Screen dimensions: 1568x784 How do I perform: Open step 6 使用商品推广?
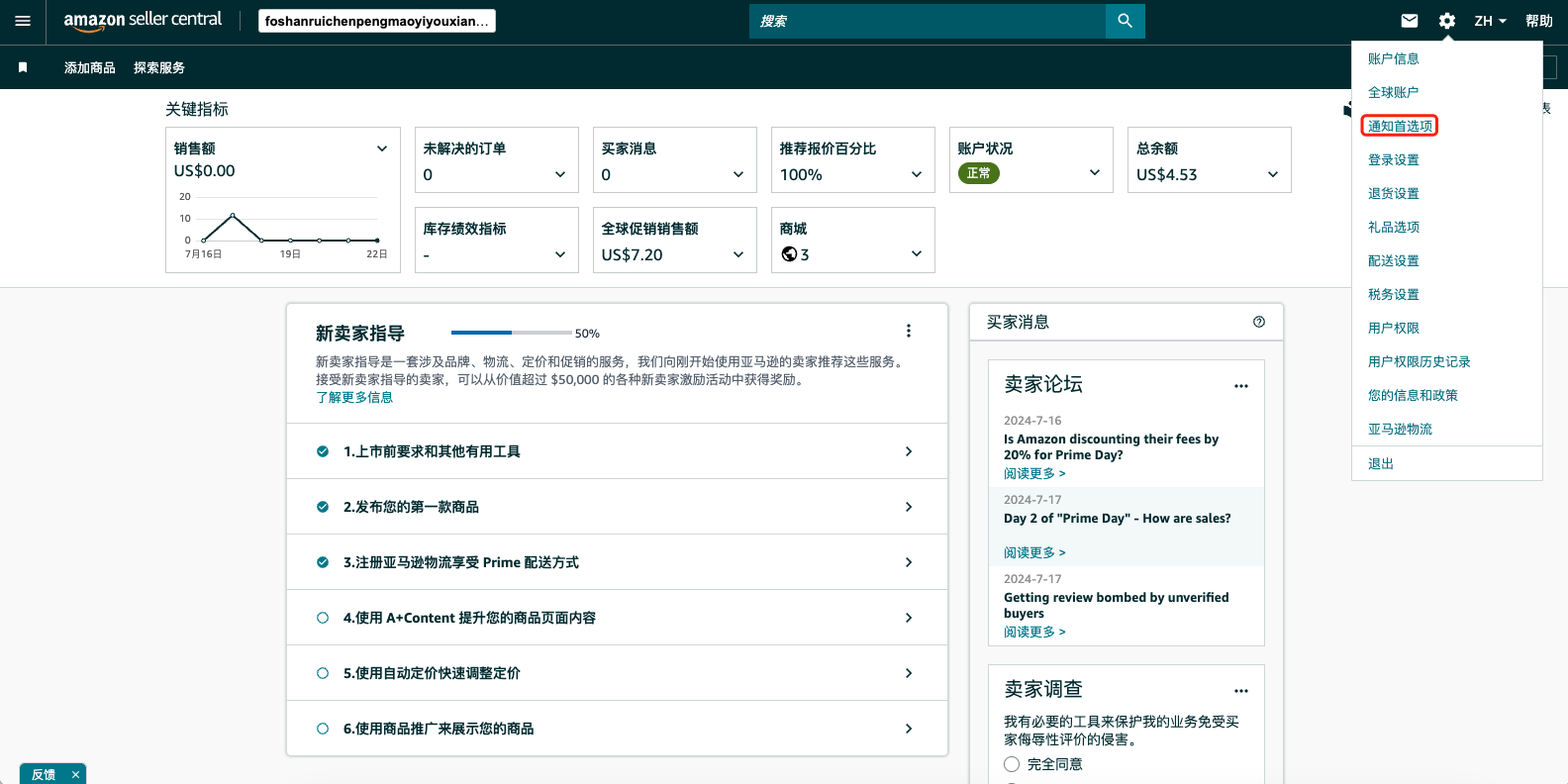[x=617, y=729]
